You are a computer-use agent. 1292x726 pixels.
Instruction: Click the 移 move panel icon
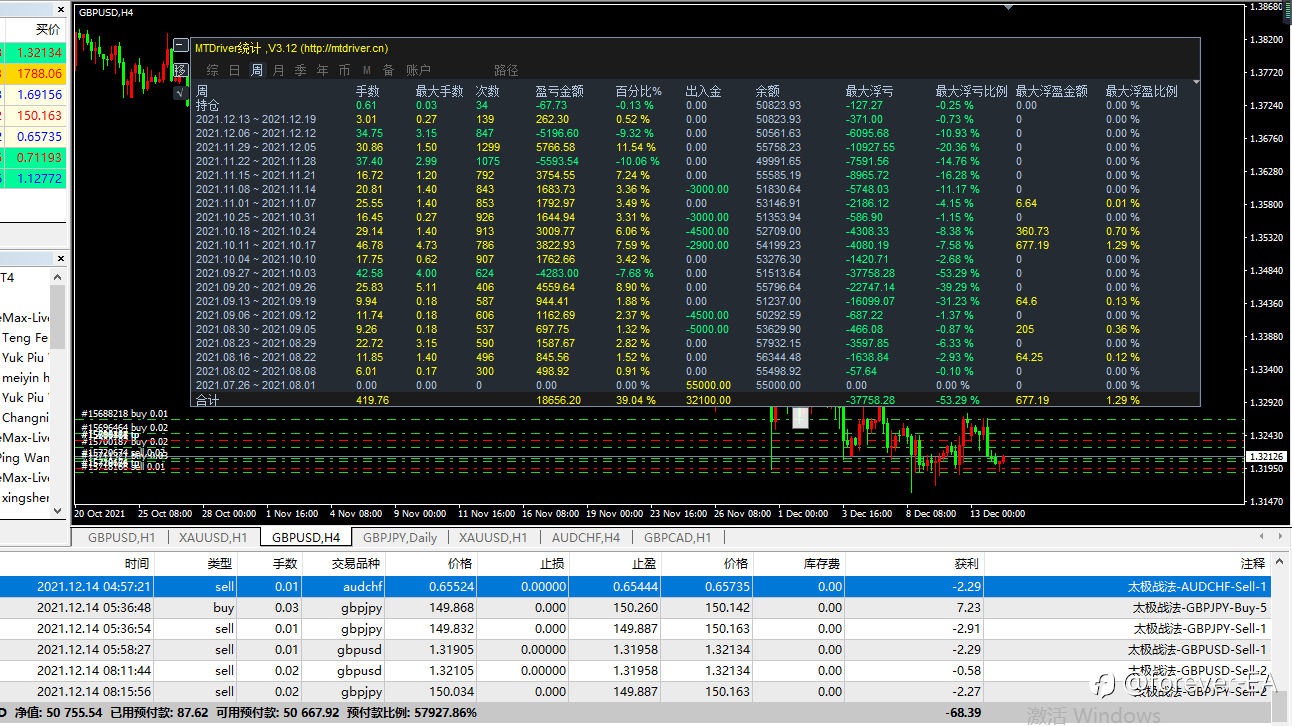(180, 70)
